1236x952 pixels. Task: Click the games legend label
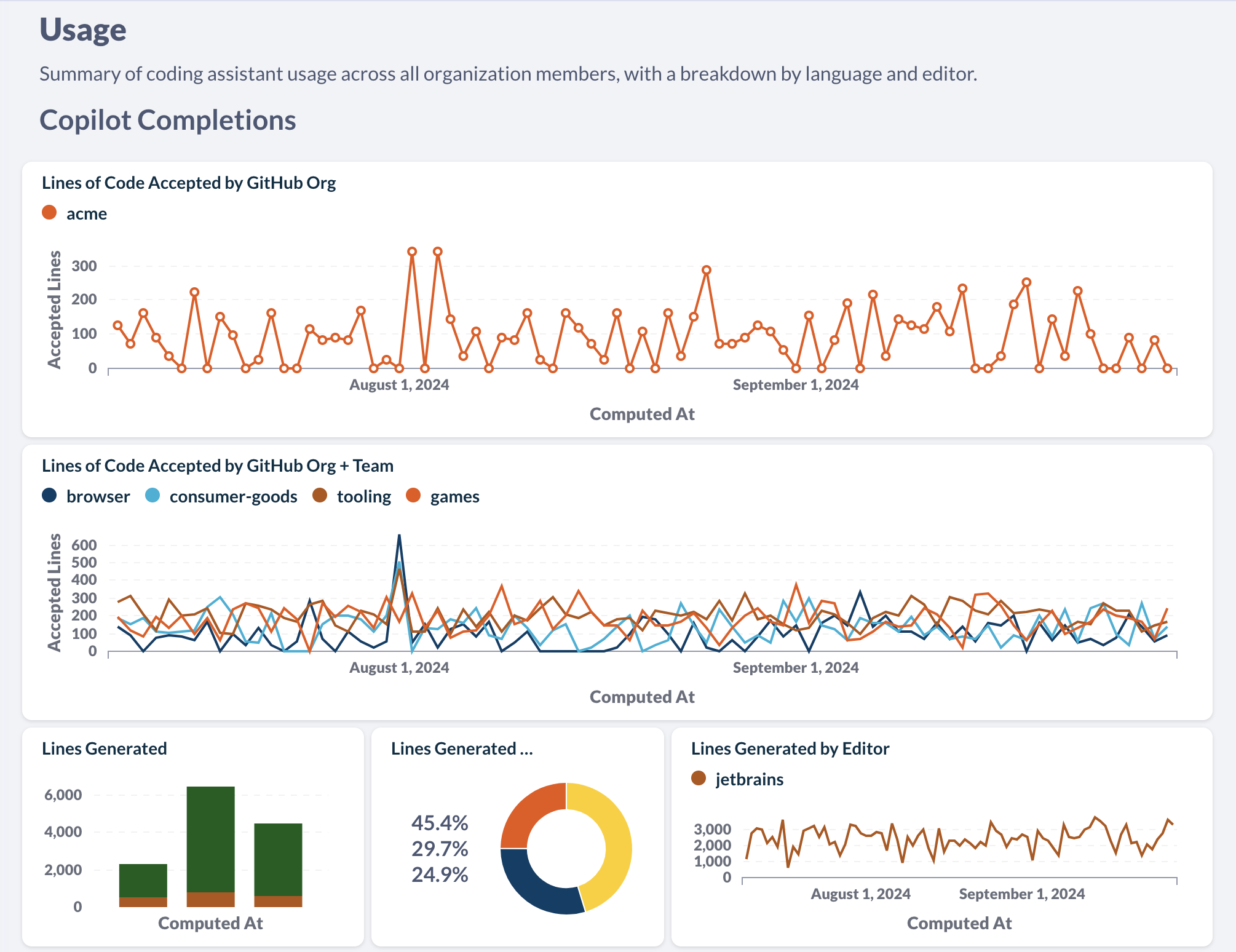[x=455, y=497]
